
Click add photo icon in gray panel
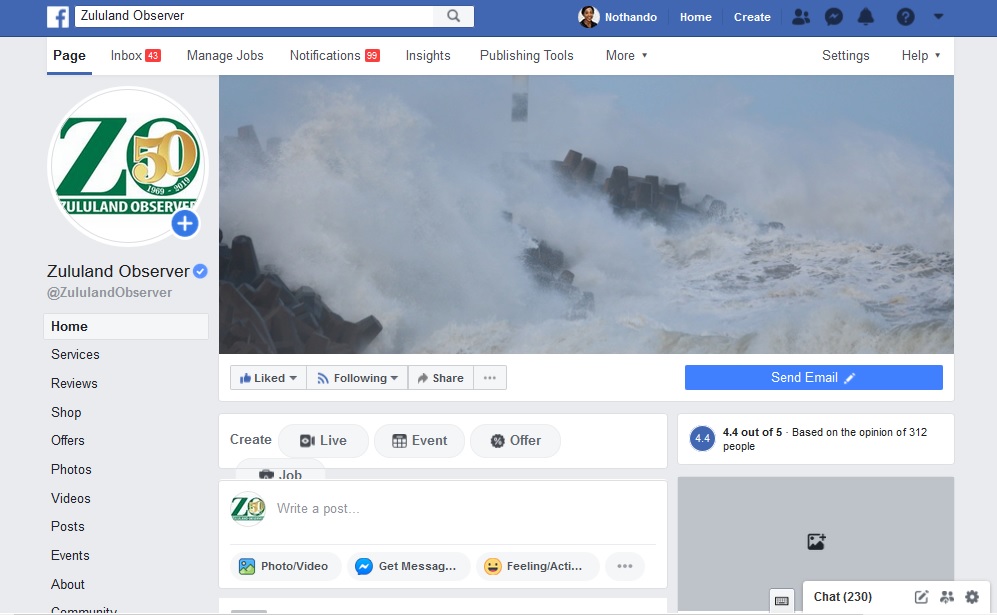pyautogui.click(x=816, y=542)
